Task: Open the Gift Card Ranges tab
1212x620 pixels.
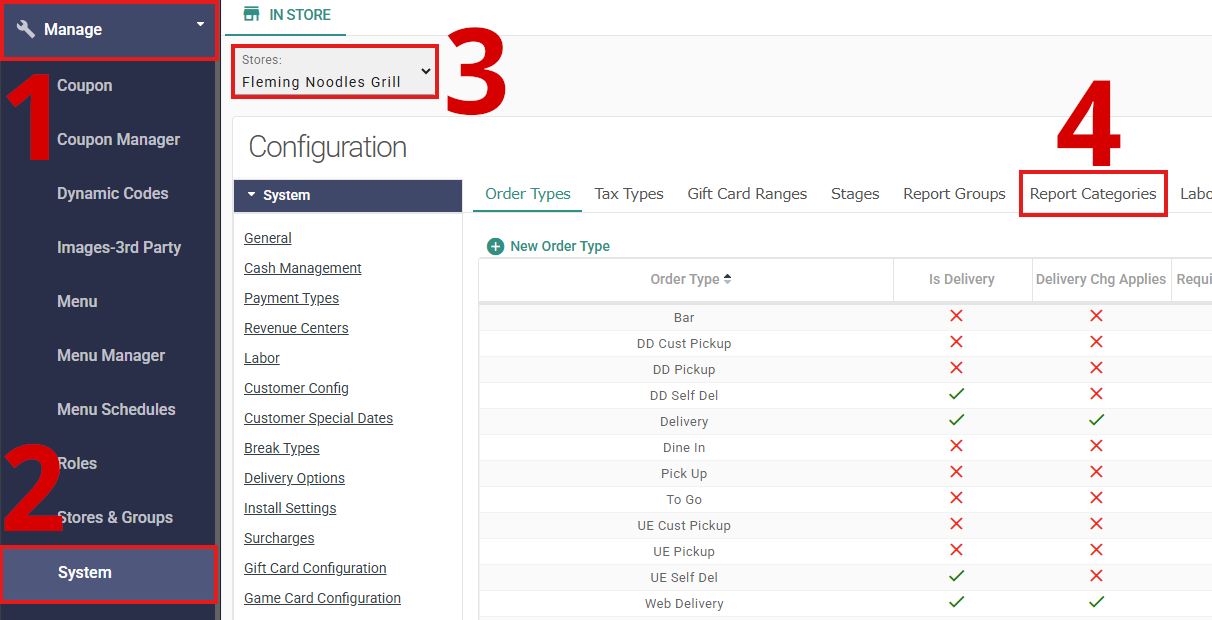Action: pos(747,194)
